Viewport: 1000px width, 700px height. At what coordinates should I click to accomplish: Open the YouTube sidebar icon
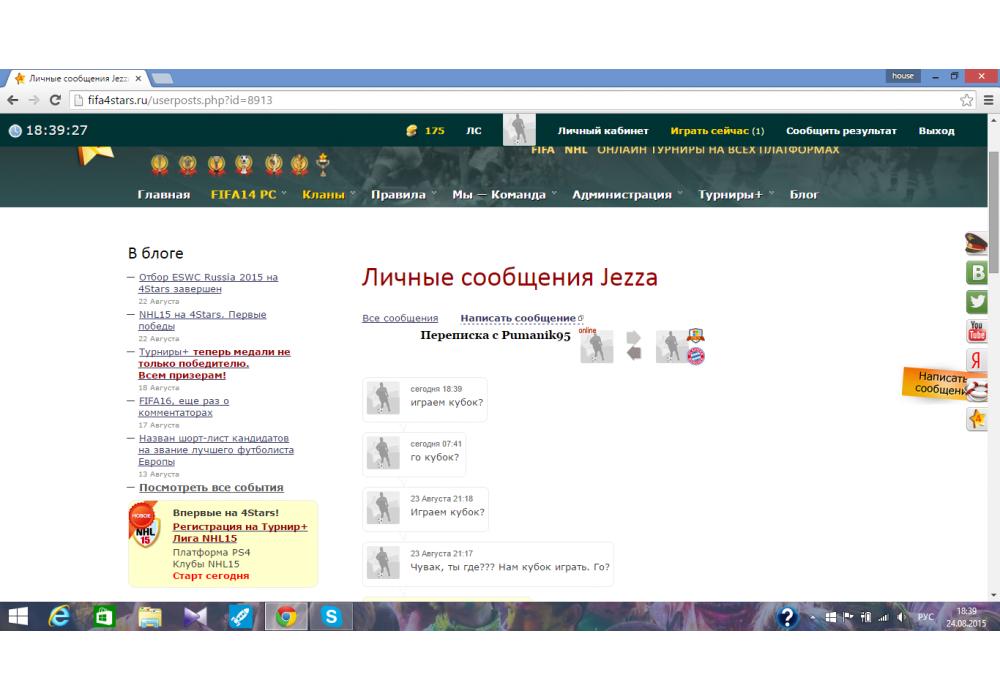coord(977,331)
